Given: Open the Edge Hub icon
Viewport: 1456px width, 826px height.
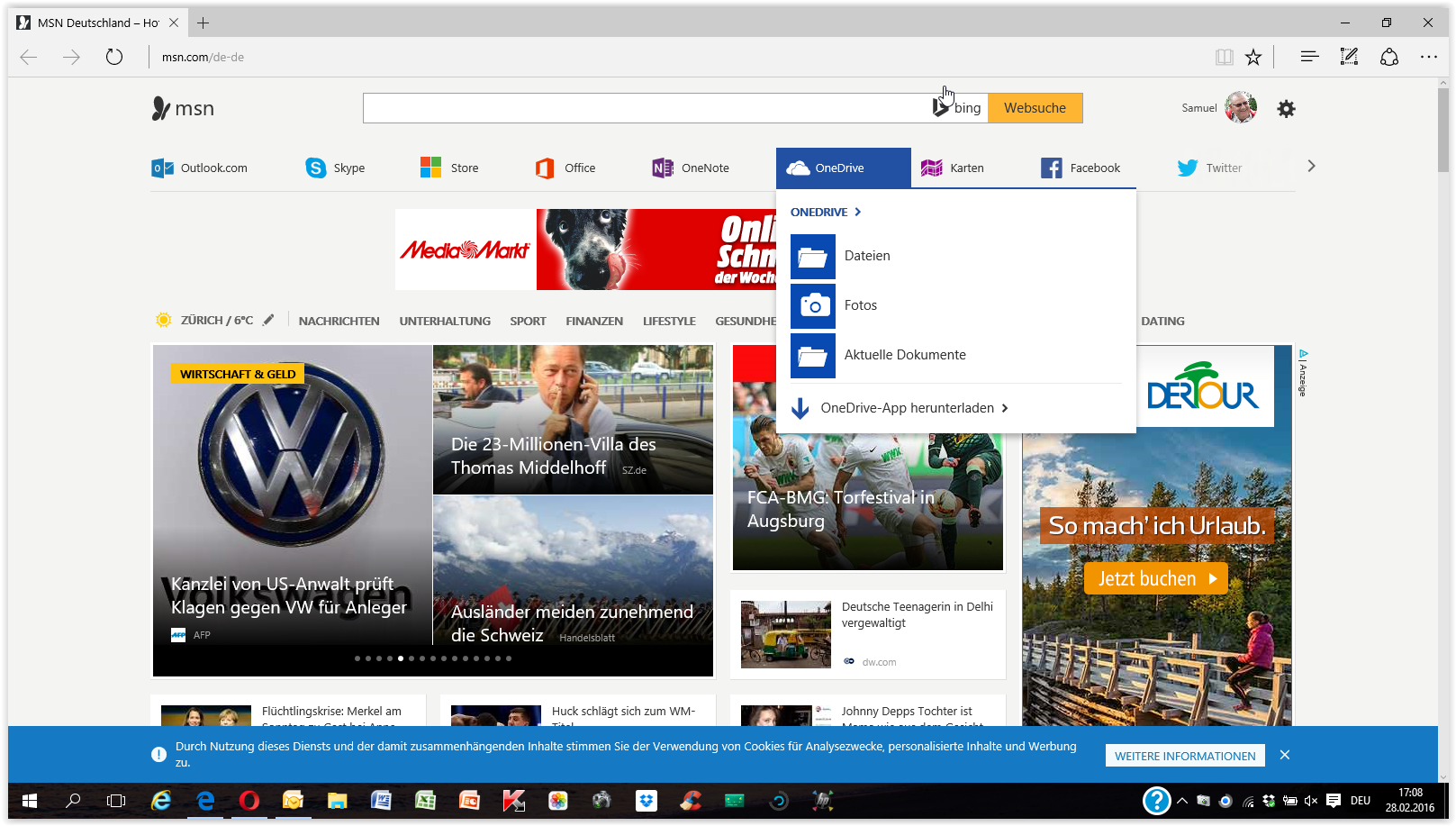Looking at the screenshot, I should pyautogui.click(x=1310, y=57).
